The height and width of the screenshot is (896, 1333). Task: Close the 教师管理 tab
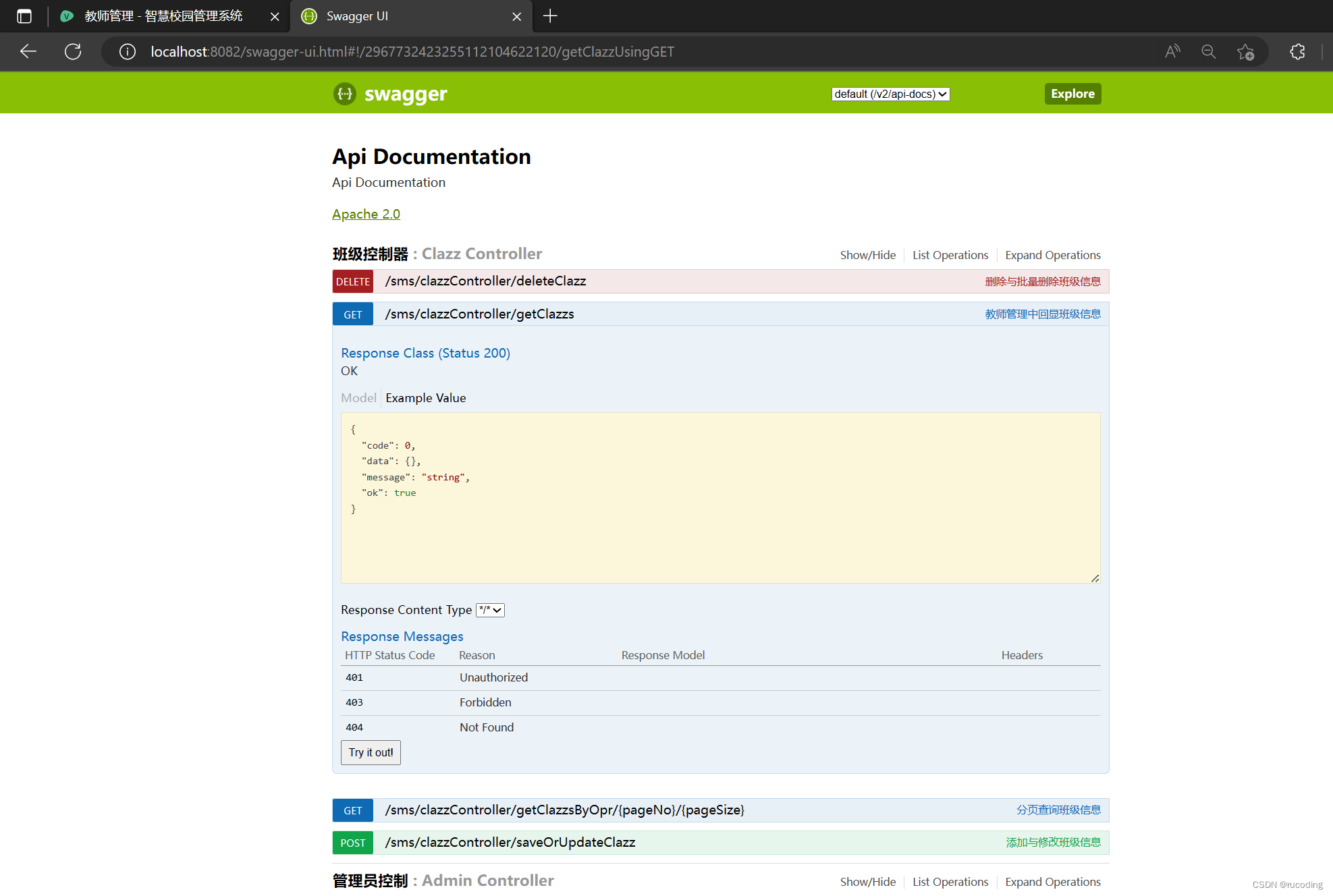(275, 16)
